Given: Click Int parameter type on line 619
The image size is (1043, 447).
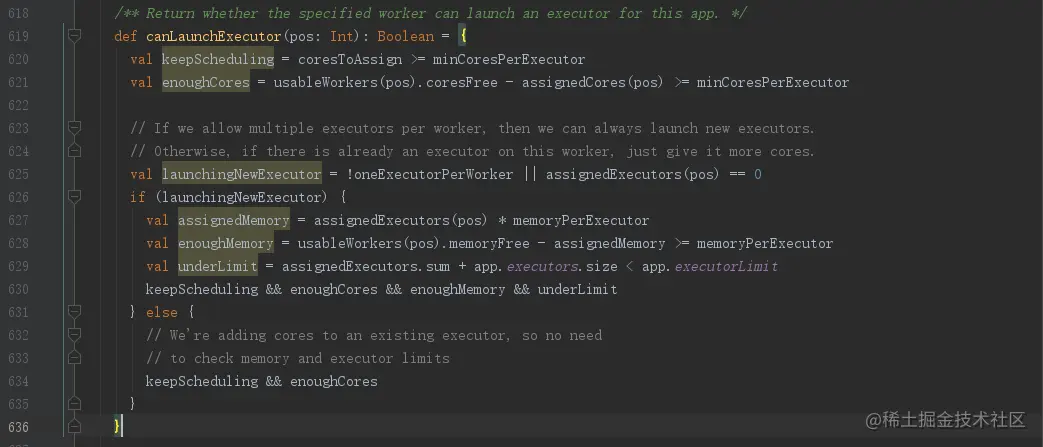Looking at the screenshot, I should pyautogui.click(x=342, y=36).
